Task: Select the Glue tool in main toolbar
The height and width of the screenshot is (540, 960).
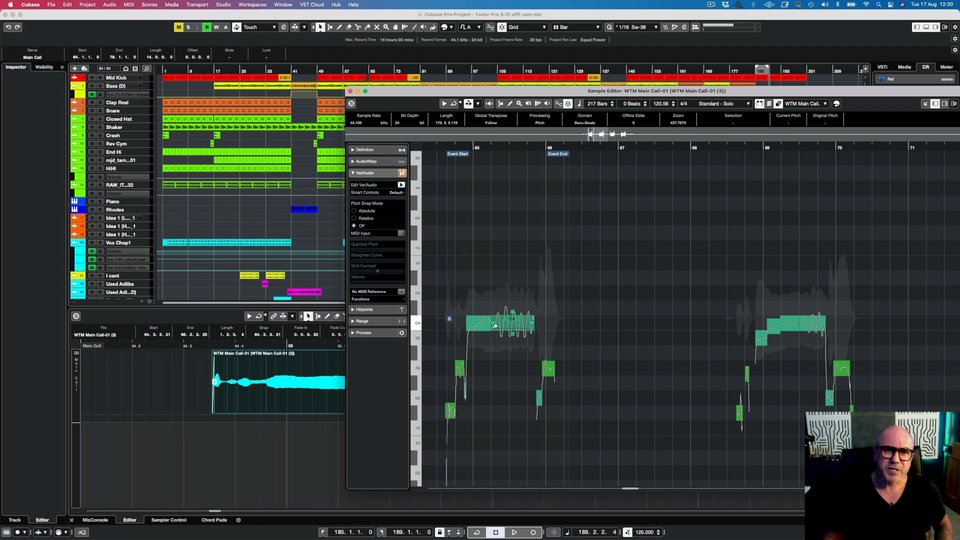Action: click(x=367, y=27)
